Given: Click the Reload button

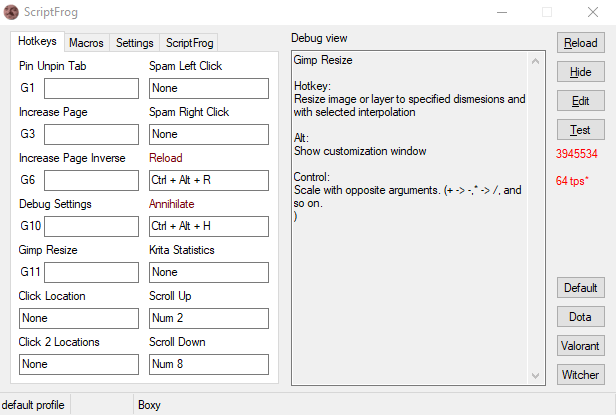Looking at the screenshot, I should pyautogui.click(x=581, y=43).
